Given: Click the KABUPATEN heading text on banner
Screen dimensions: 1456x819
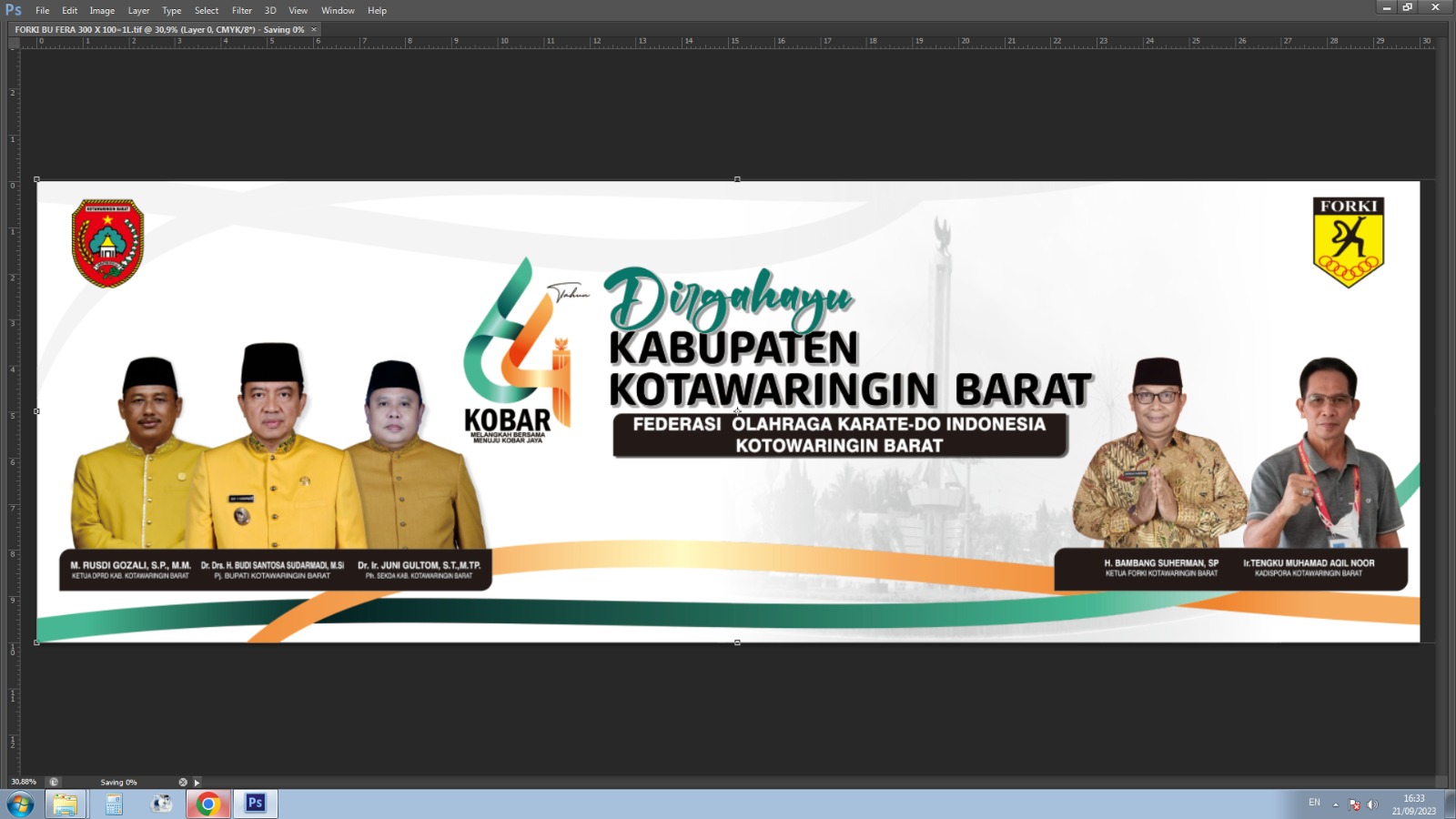Looking at the screenshot, I should click(x=733, y=348).
